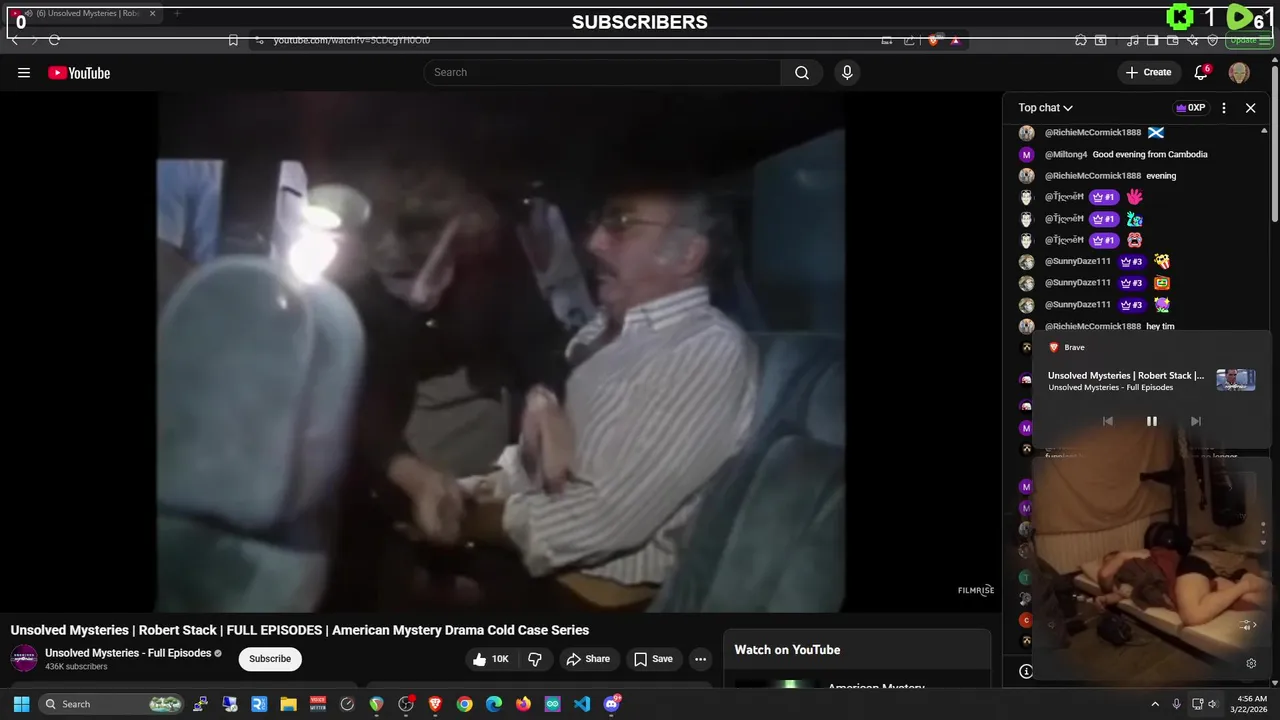
Task: Start voice search with the microphone
Action: pyautogui.click(x=847, y=73)
